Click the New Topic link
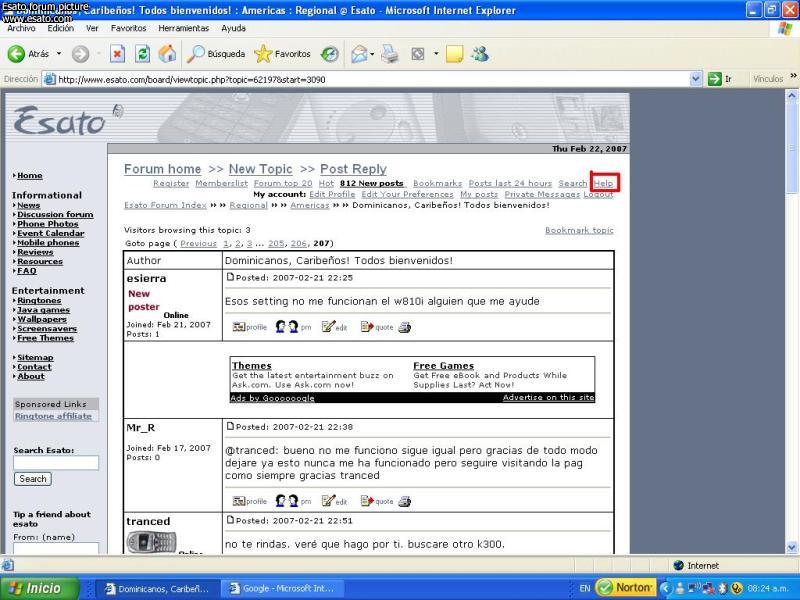Viewport: 800px width, 600px height. tap(260, 169)
